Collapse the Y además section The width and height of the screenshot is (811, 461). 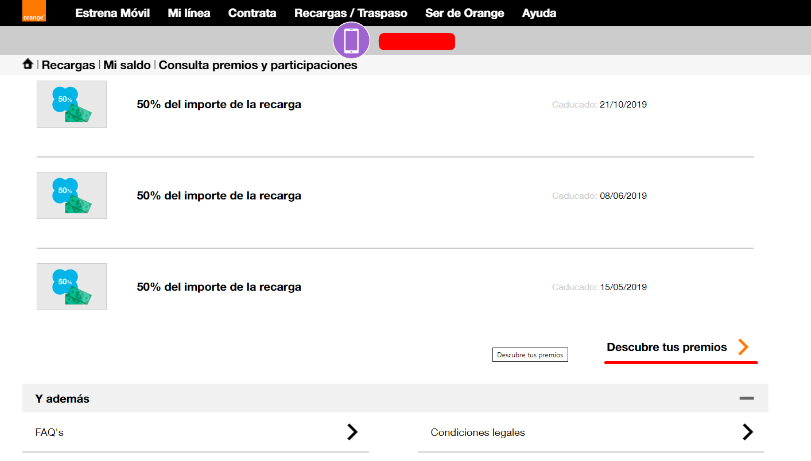(746, 398)
